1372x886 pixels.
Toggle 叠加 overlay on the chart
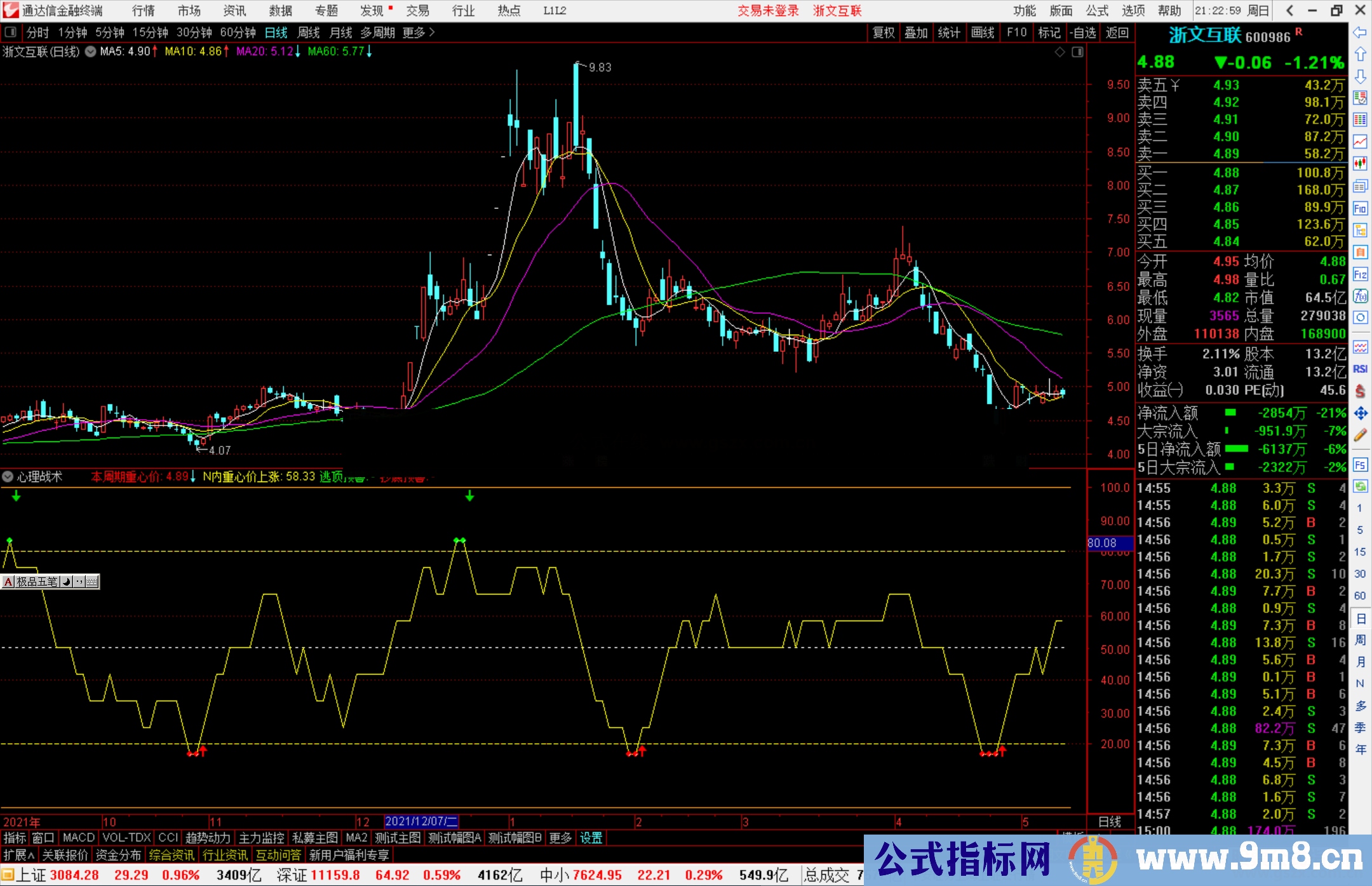pos(917,32)
